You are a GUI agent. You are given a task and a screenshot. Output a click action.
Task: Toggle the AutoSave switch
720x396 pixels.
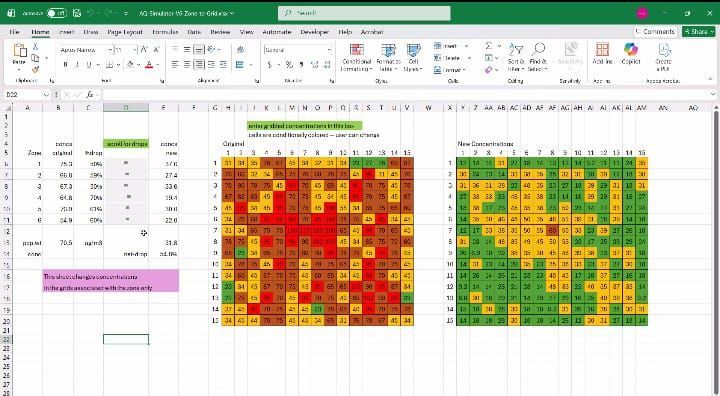coord(56,13)
